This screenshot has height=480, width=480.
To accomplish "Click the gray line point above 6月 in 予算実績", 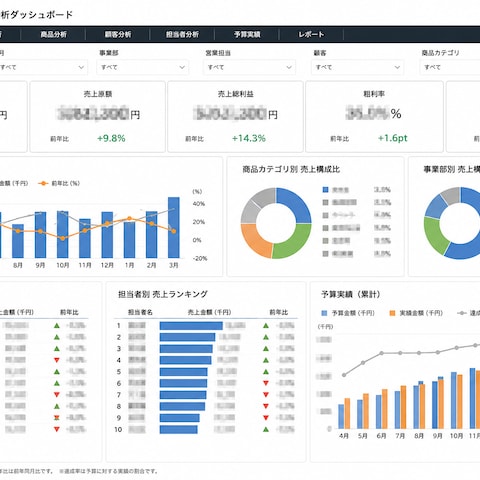I will click(x=382, y=353).
